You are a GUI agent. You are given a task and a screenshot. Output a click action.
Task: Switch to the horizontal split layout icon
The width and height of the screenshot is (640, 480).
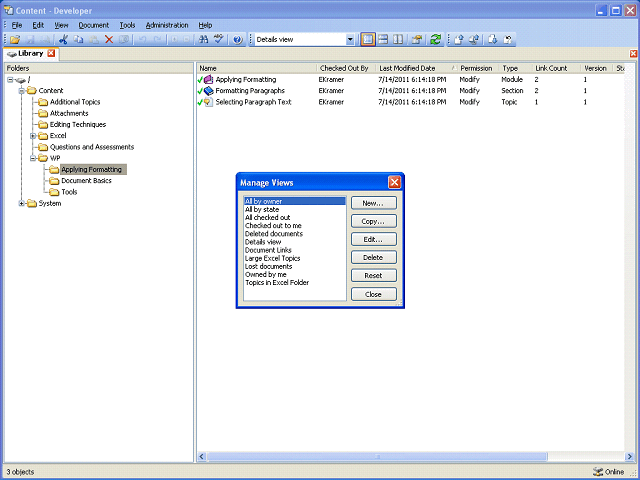383,40
